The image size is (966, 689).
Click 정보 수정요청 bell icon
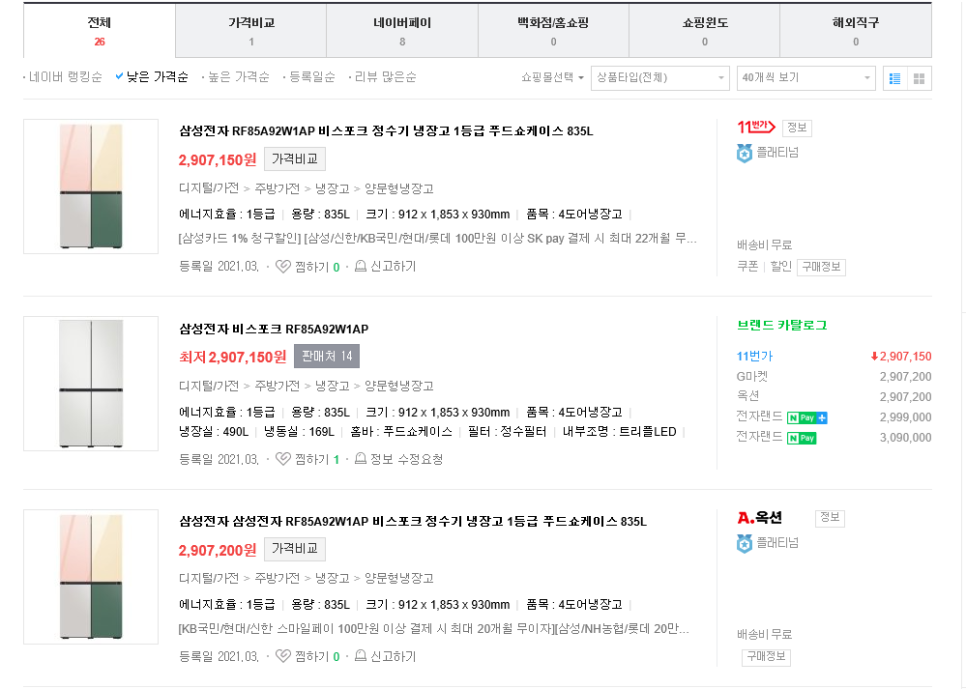pos(361,459)
